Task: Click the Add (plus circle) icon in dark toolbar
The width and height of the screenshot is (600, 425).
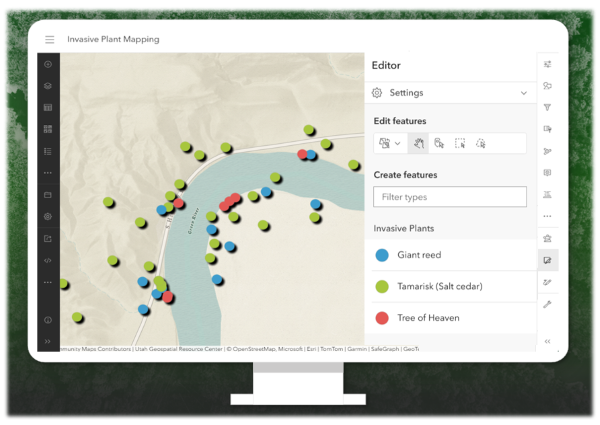Action: coord(48,64)
